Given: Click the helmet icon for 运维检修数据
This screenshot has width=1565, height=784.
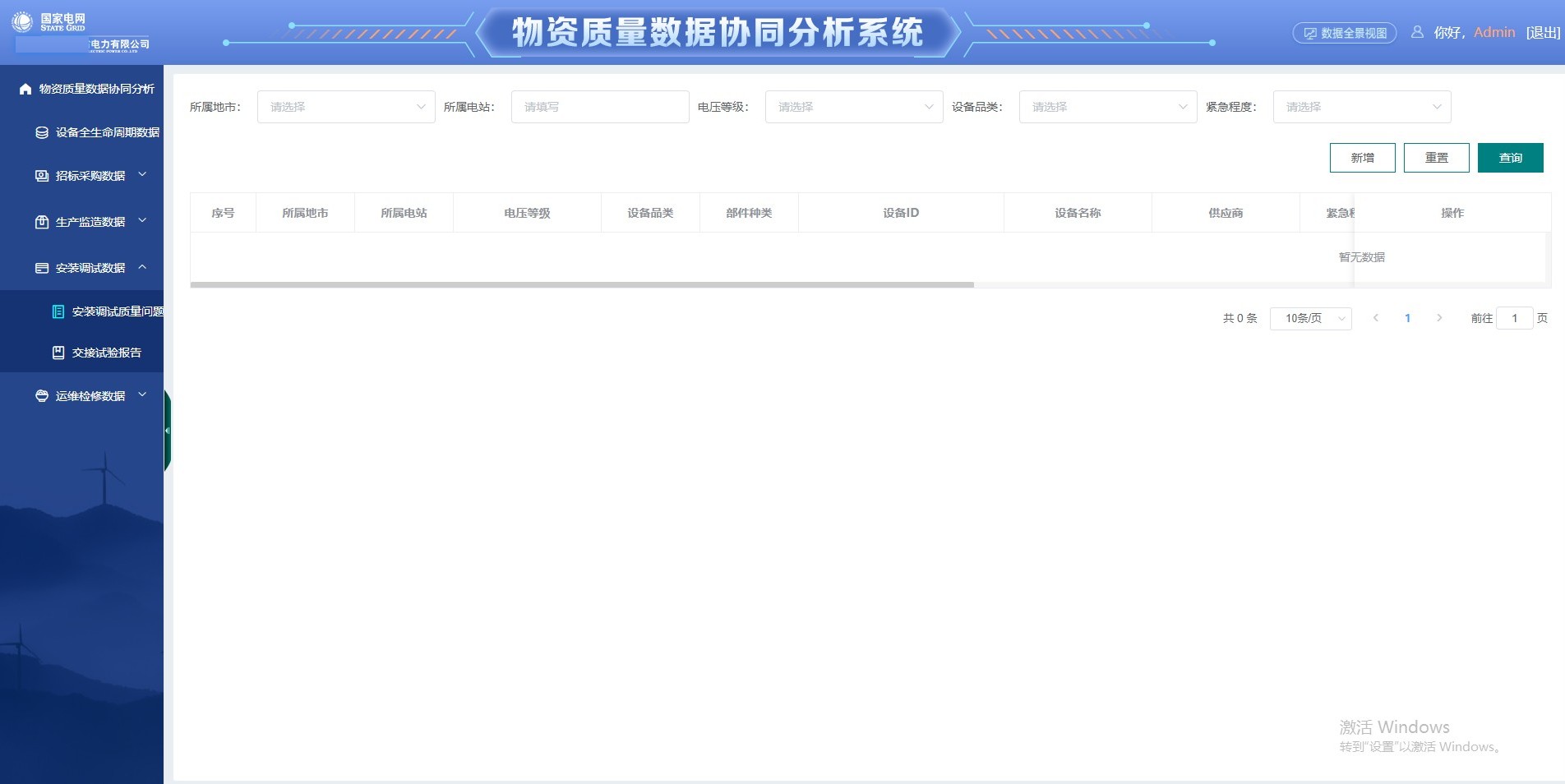Looking at the screenshot, I should 40,395.
